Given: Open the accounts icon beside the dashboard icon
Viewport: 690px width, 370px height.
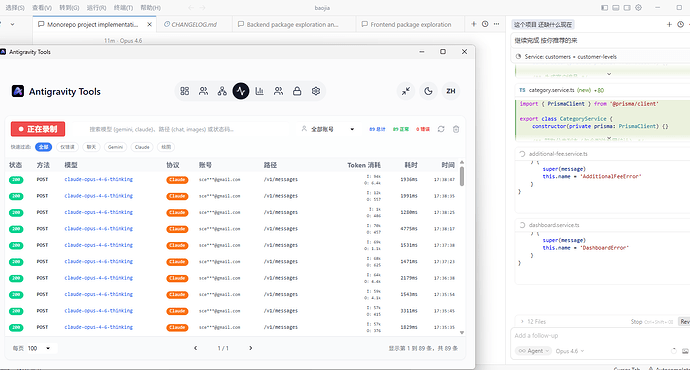Looking at the screenshot, I should (203, 91).
